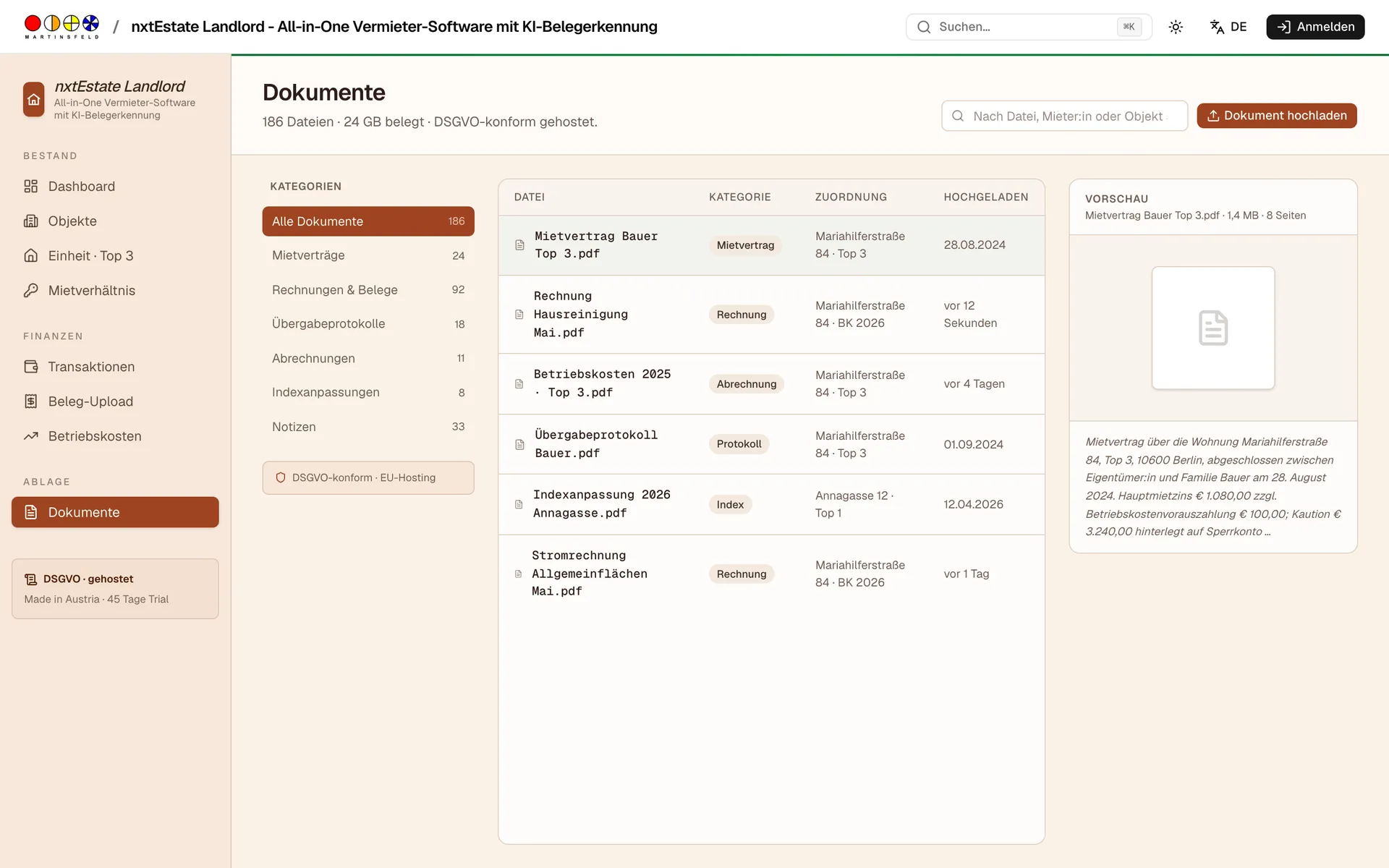Click the Martinsfeld logo in header
This screenshot has width=1389, height=868.
click(x=61, y=27)
